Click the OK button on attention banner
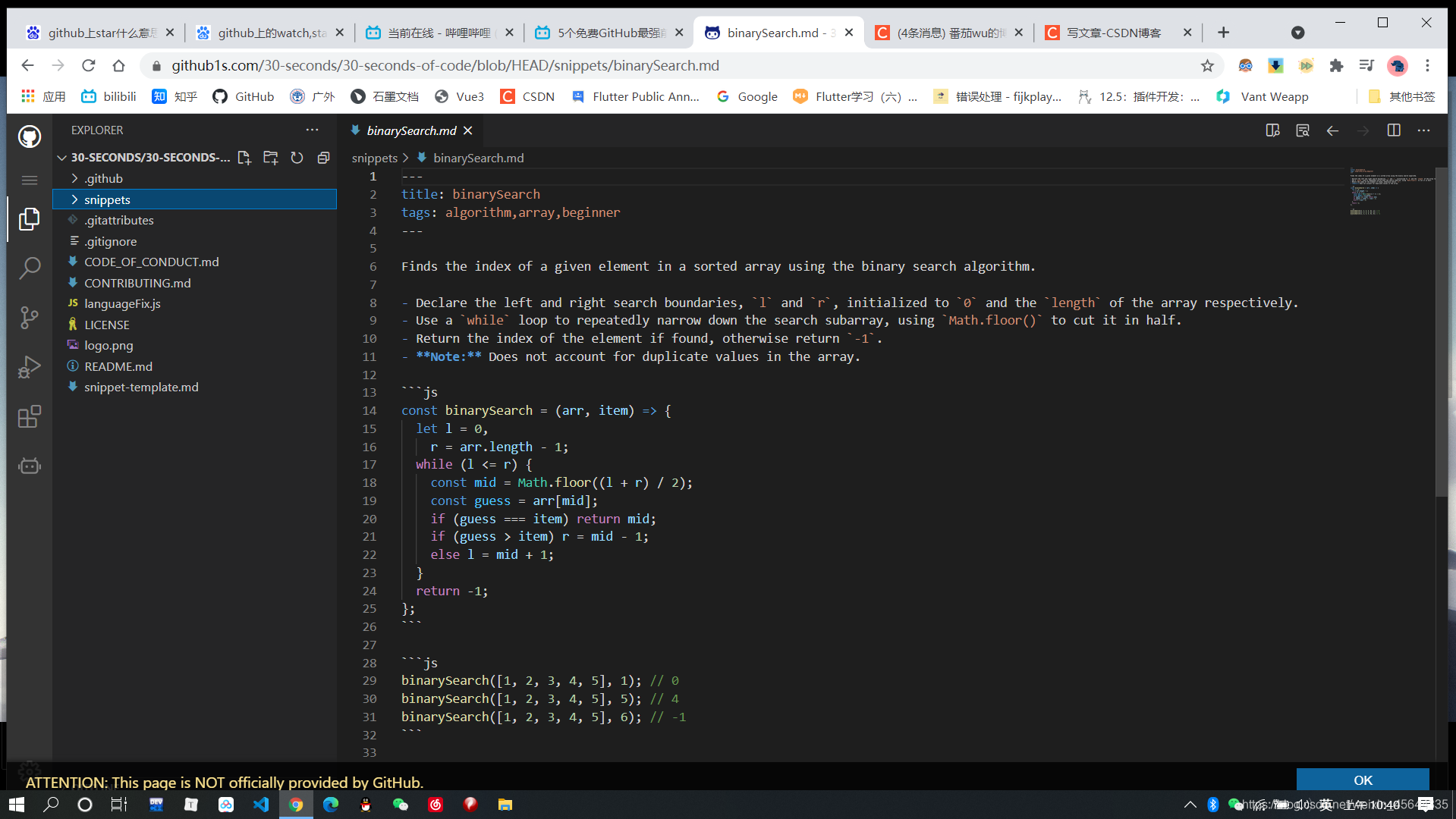This screenshot has height=819, width=1456. 1363,780
